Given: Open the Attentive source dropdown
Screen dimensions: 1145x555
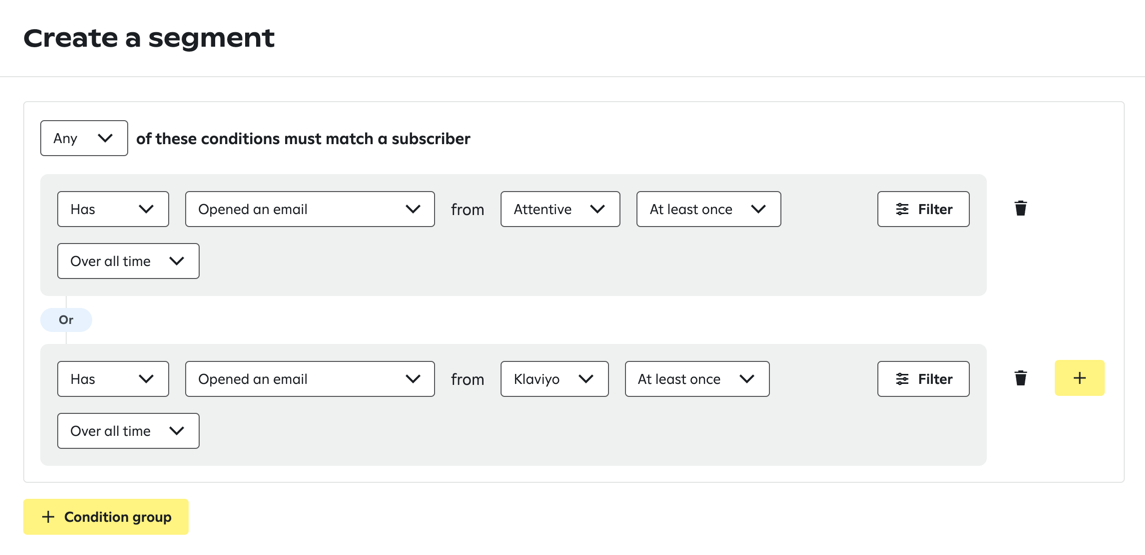Looking at the screenshot, I should [560, 209].
